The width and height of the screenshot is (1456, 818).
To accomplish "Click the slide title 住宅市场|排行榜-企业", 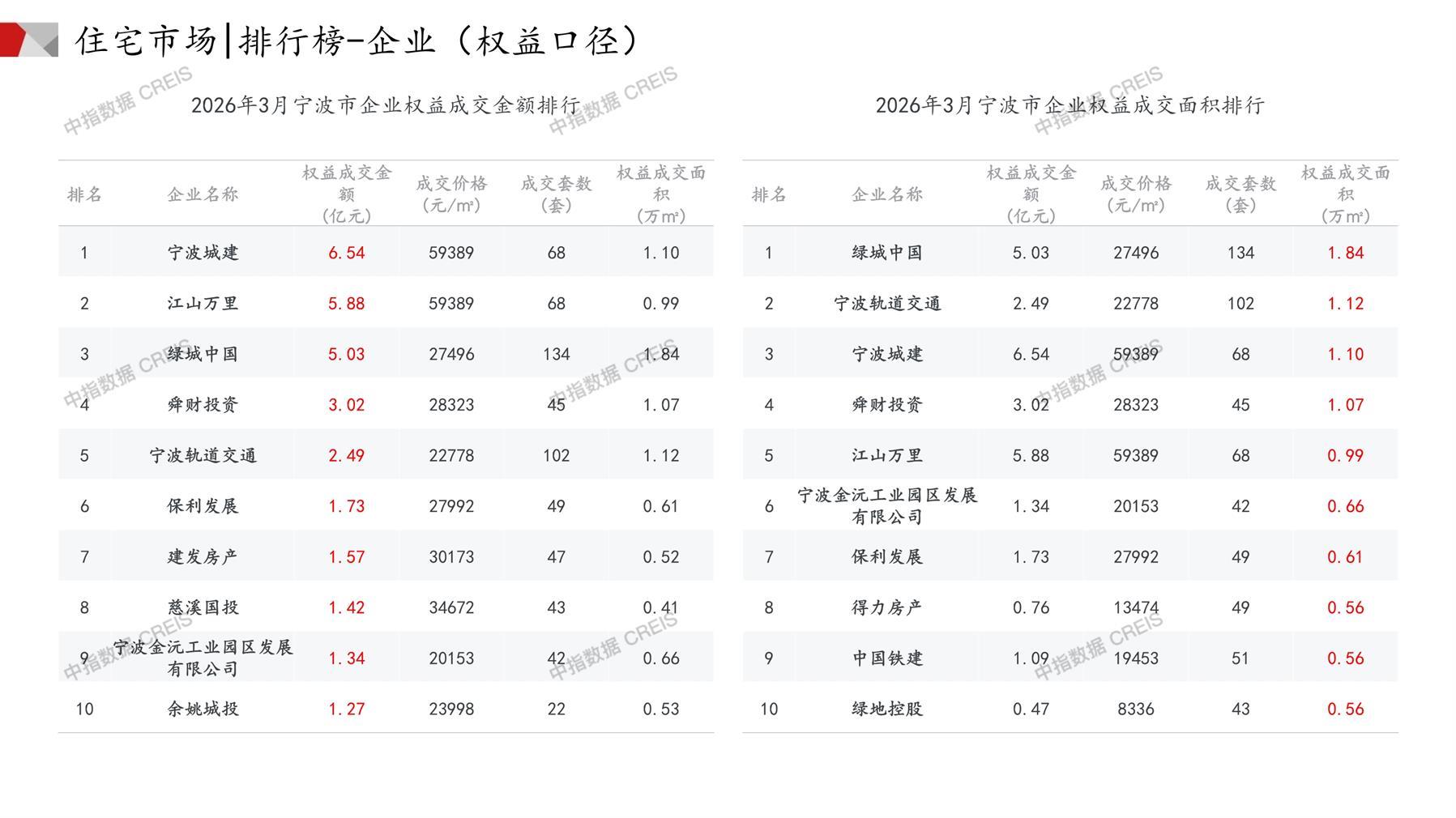I will pyautogui.click(x=358, y=40).
